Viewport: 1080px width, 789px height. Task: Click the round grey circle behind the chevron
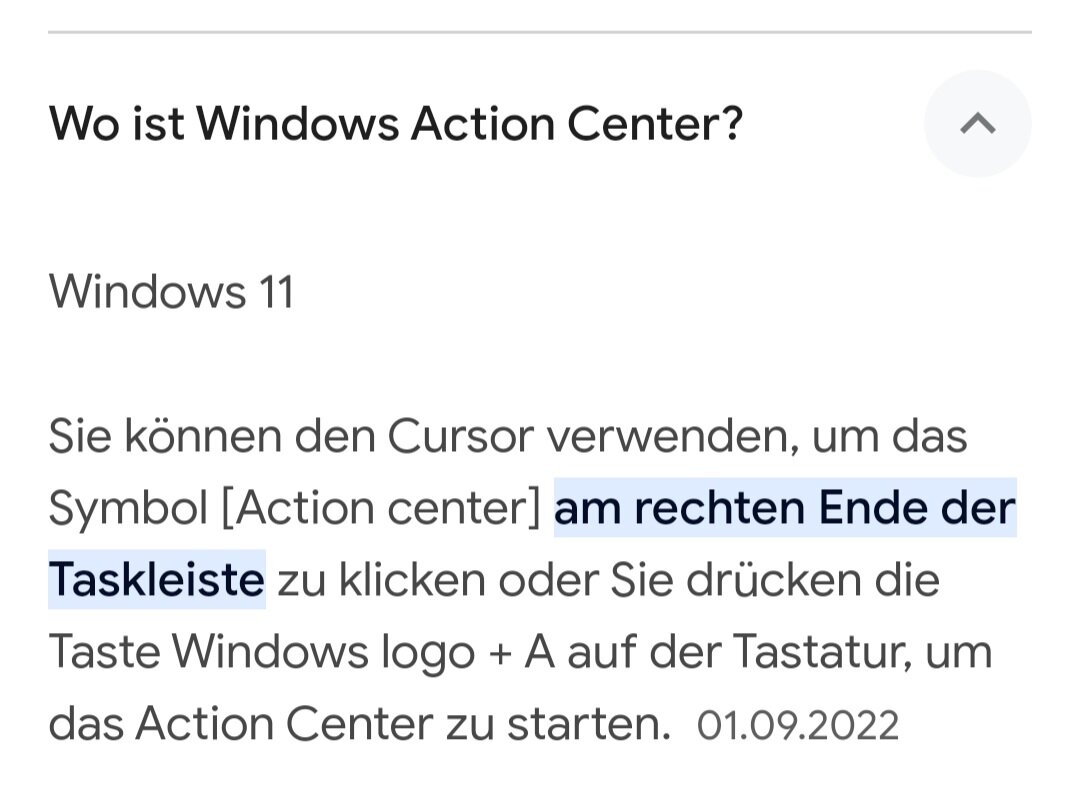click(977, 124)
